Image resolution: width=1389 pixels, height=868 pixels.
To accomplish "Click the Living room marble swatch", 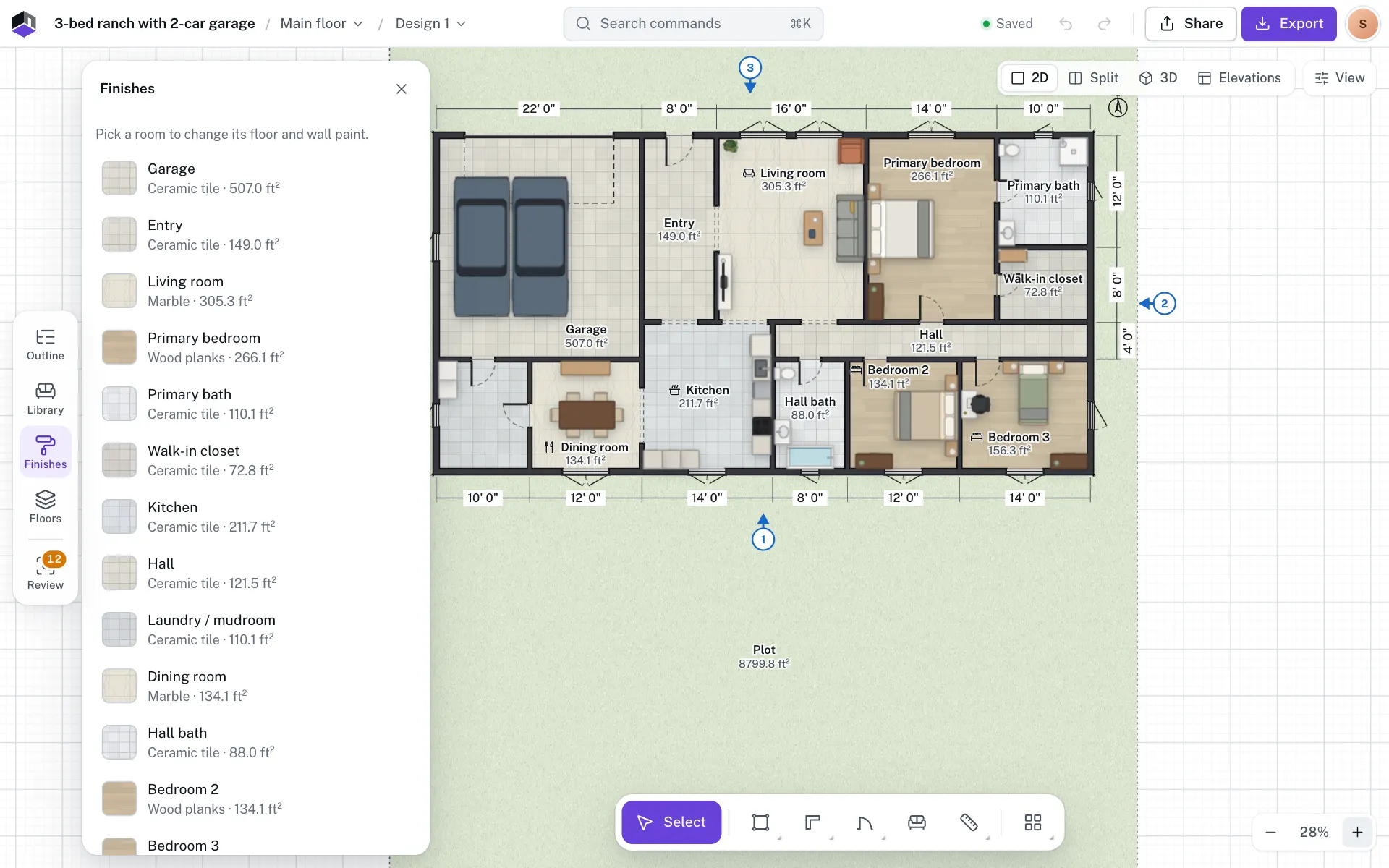I will [x=119, y=291].
